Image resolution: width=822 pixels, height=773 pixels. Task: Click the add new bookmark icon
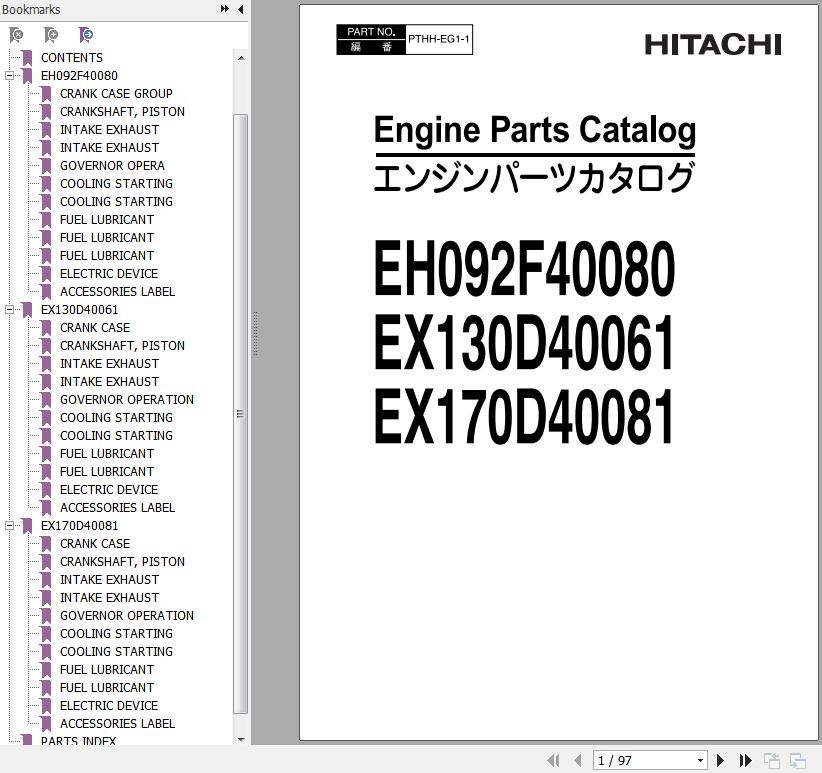(51, 35)
